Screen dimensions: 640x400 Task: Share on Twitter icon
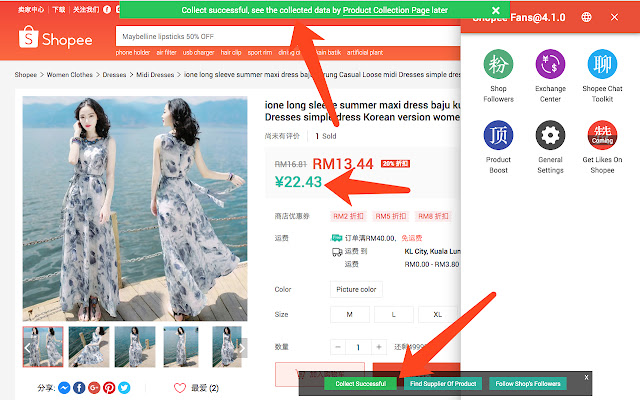click(124, 387)
